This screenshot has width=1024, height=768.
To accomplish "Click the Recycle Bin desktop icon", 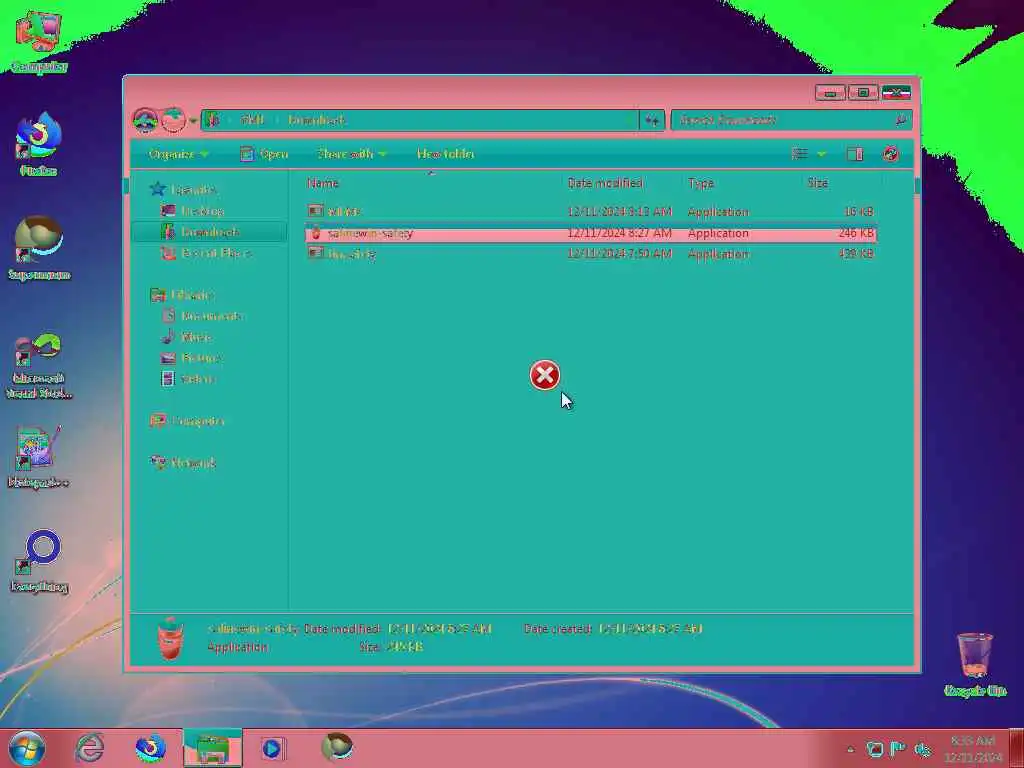I will click(x=975, y=664).
